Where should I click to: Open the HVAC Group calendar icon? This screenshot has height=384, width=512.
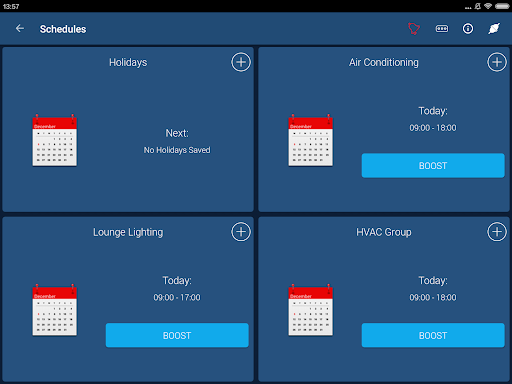pyautogui.click(x=311, y=310)
